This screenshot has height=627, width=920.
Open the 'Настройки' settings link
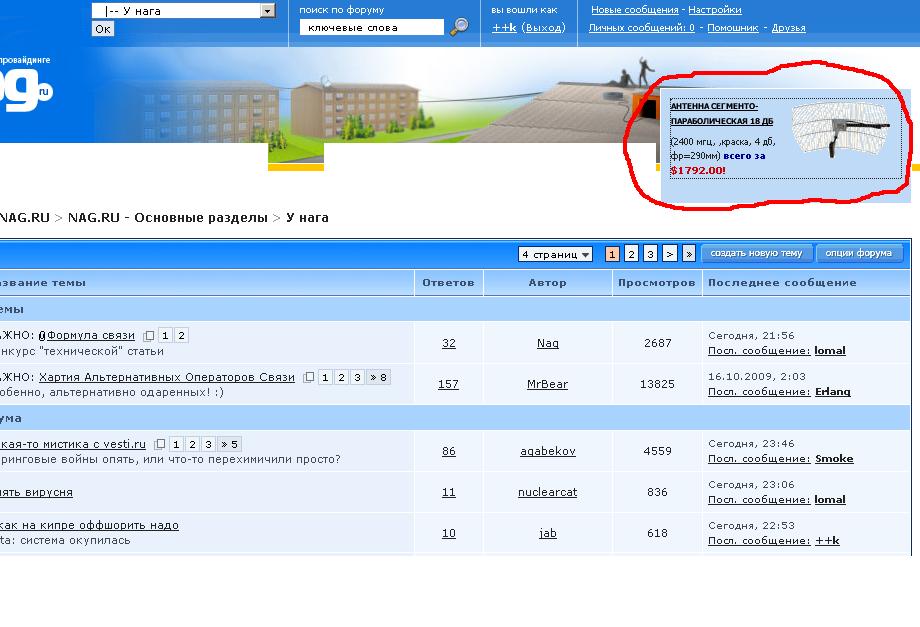[714, 10]
